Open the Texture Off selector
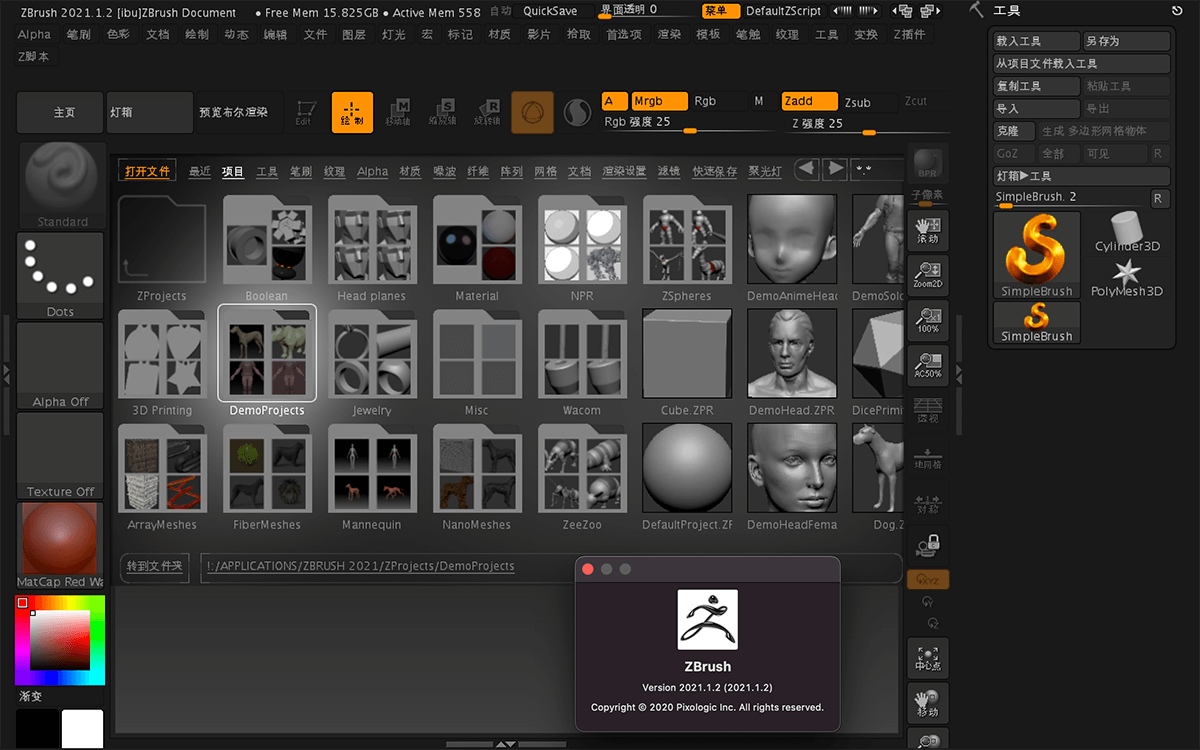 60,455
